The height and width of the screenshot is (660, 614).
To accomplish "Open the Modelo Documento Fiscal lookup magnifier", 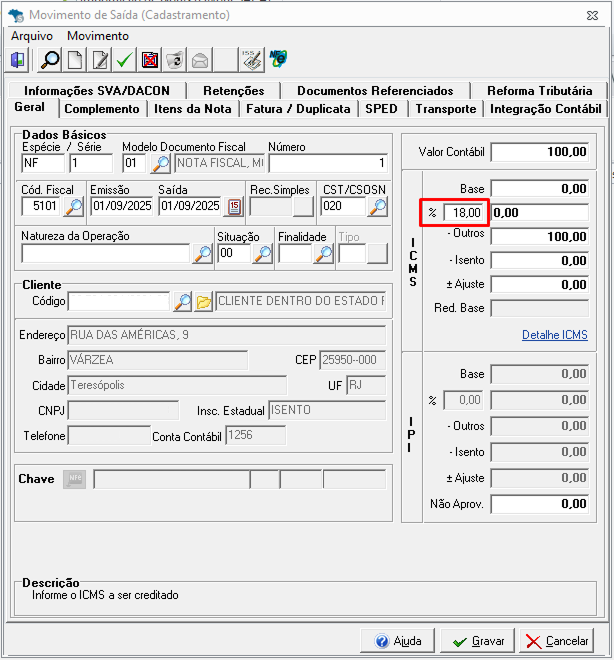I will coord(160,163).
